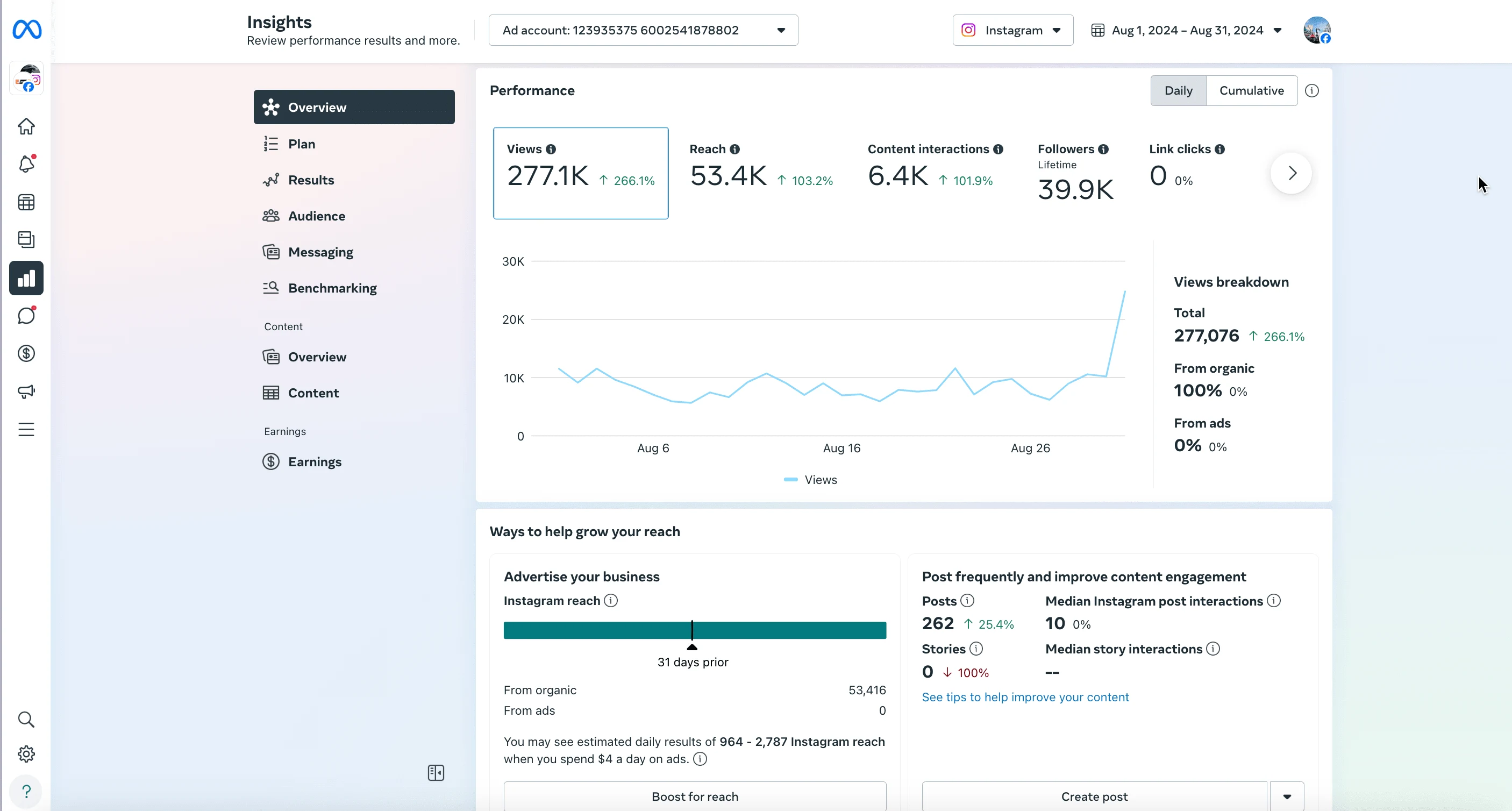This screenshot has height=811, width=1512.
Task: Open notifications bell icon
Action: (26, 164)
